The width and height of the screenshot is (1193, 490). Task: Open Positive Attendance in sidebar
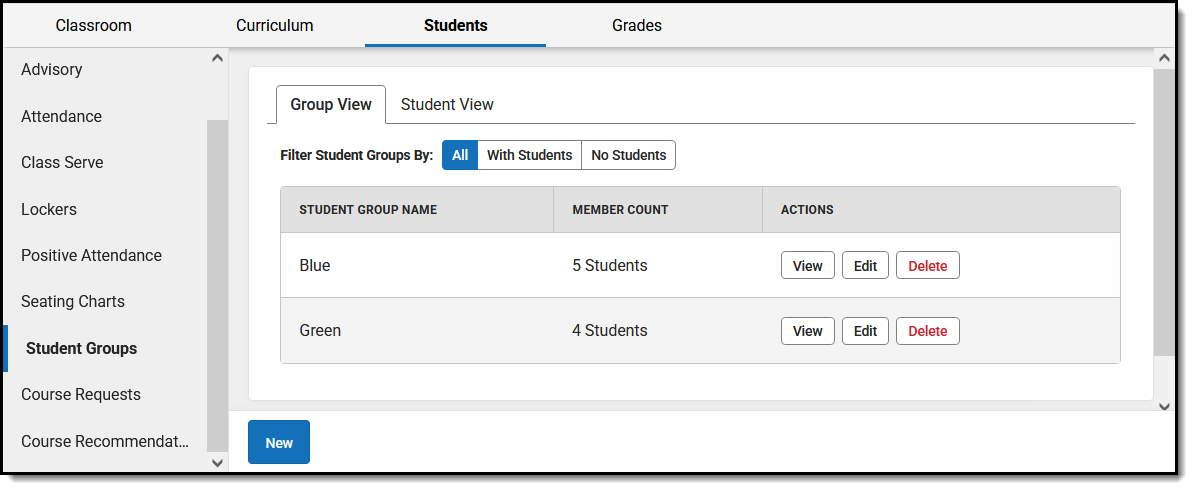[x=91, y=255]
